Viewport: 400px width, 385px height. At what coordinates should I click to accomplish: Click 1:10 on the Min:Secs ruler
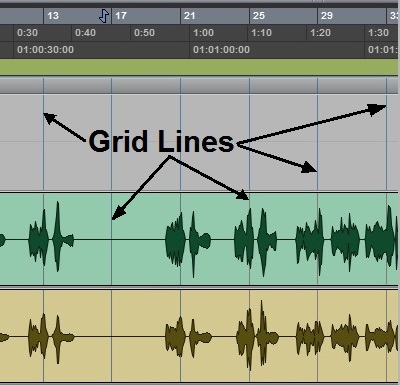261,33
